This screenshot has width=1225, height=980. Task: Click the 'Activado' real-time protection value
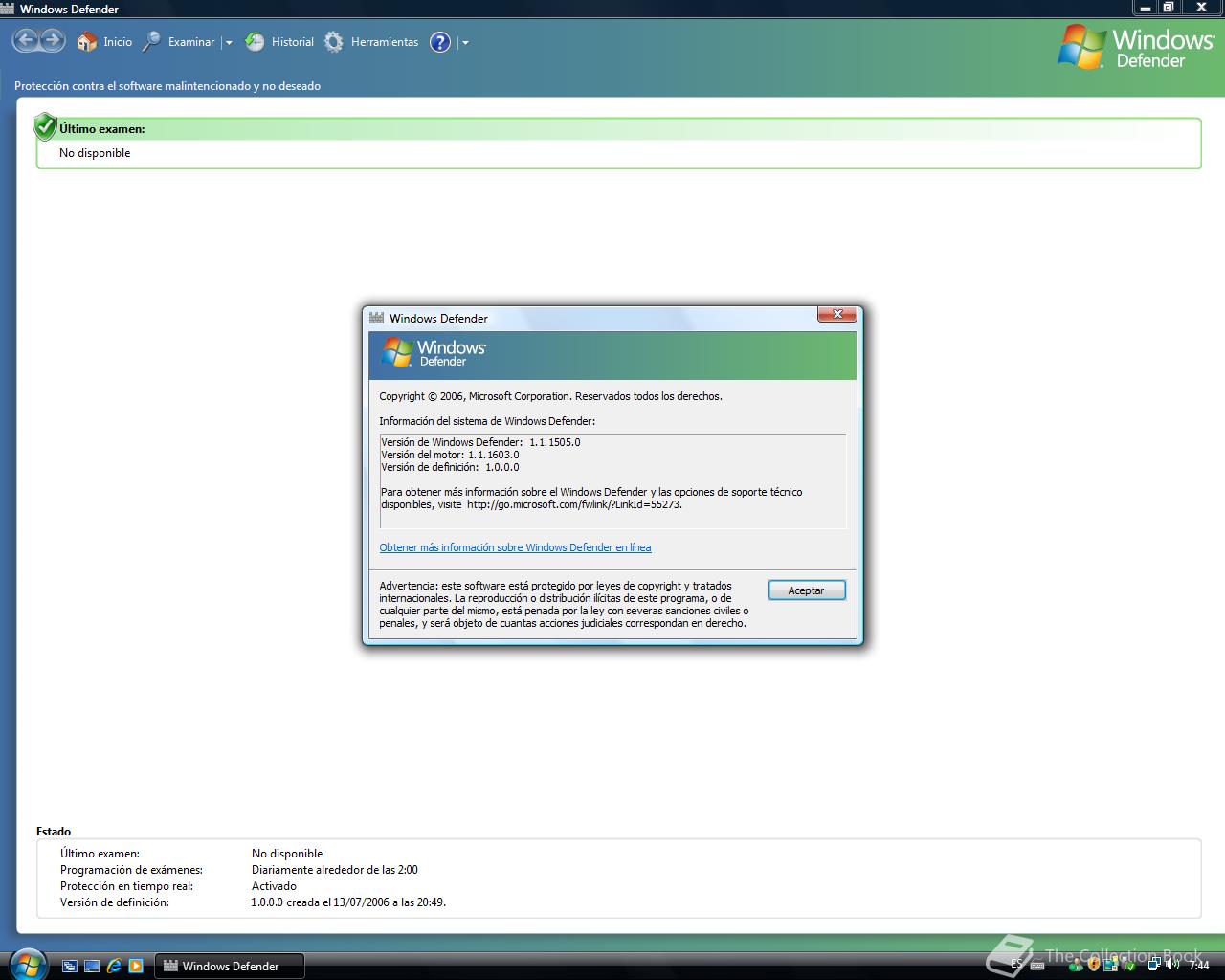pyautogui.click(x=274, y=886)
